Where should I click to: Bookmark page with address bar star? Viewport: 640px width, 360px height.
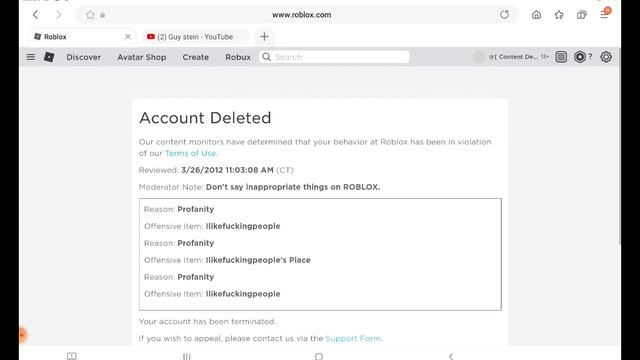coord(90,15)
